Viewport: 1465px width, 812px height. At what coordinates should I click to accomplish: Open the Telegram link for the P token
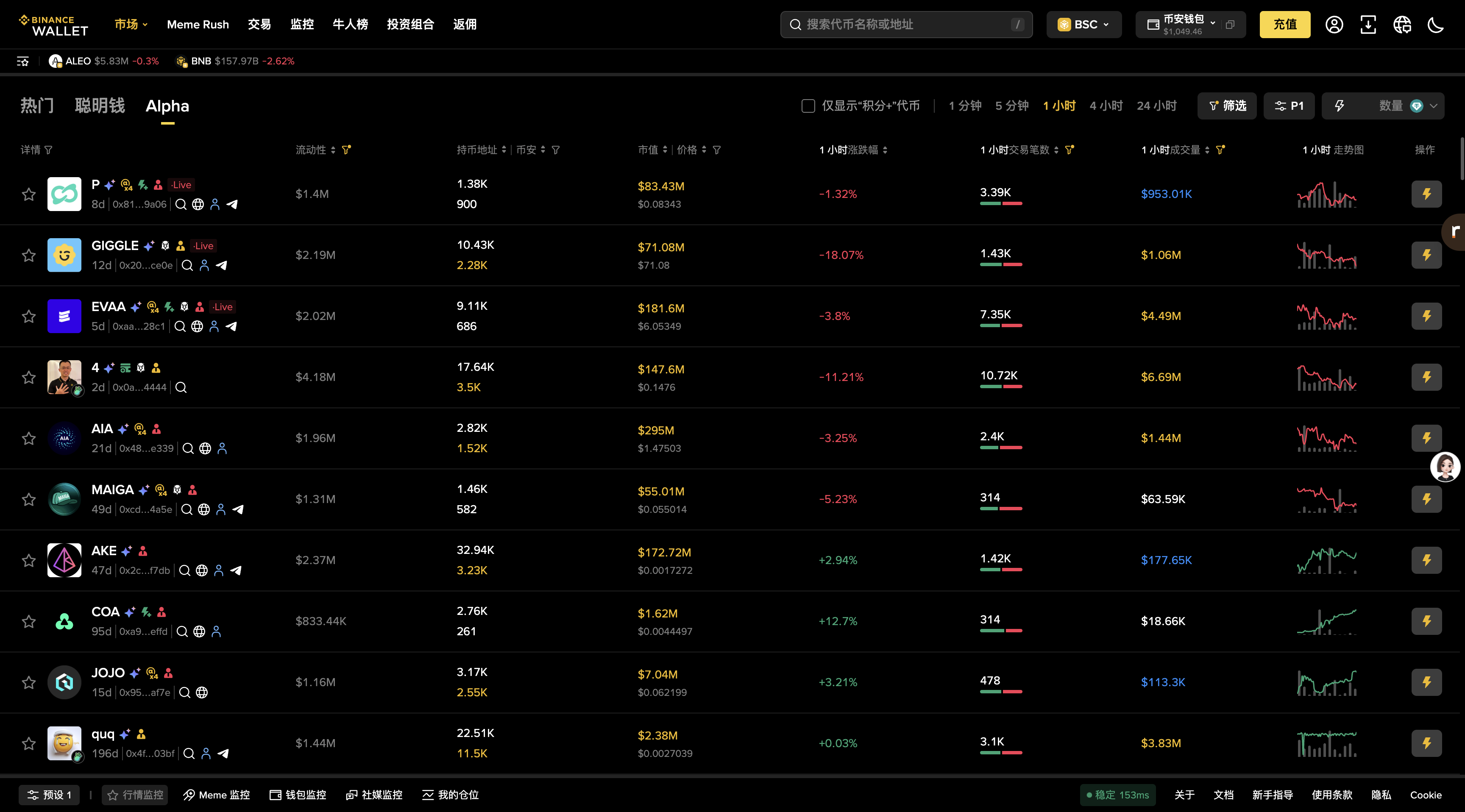(232, 204)
